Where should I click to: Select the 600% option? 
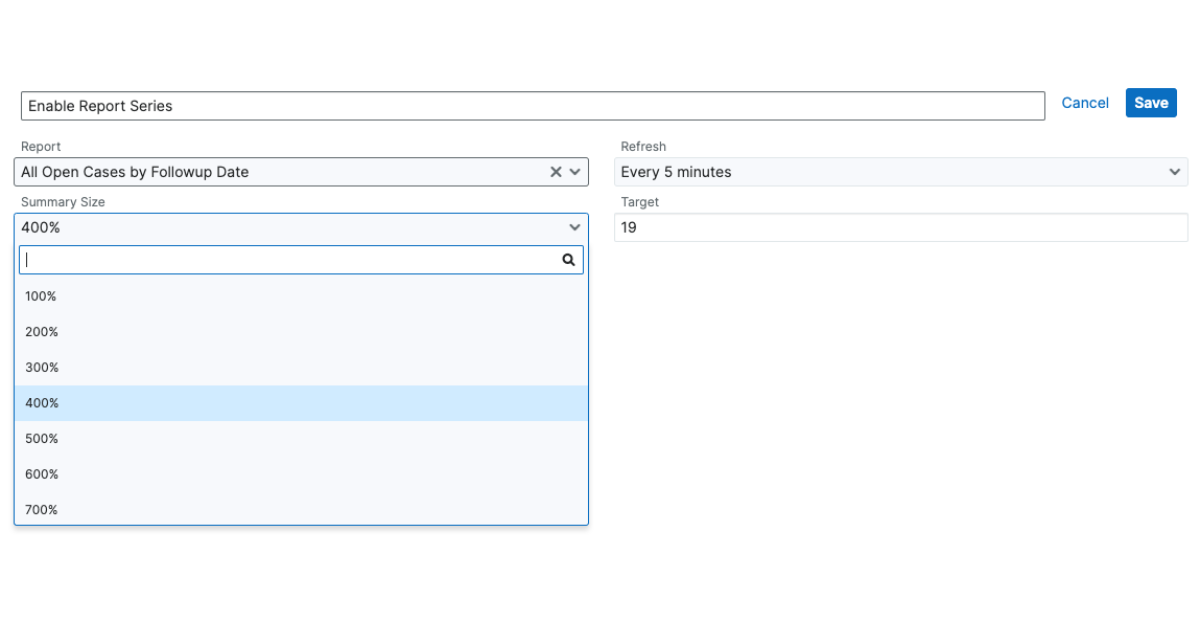coord(301,474)
